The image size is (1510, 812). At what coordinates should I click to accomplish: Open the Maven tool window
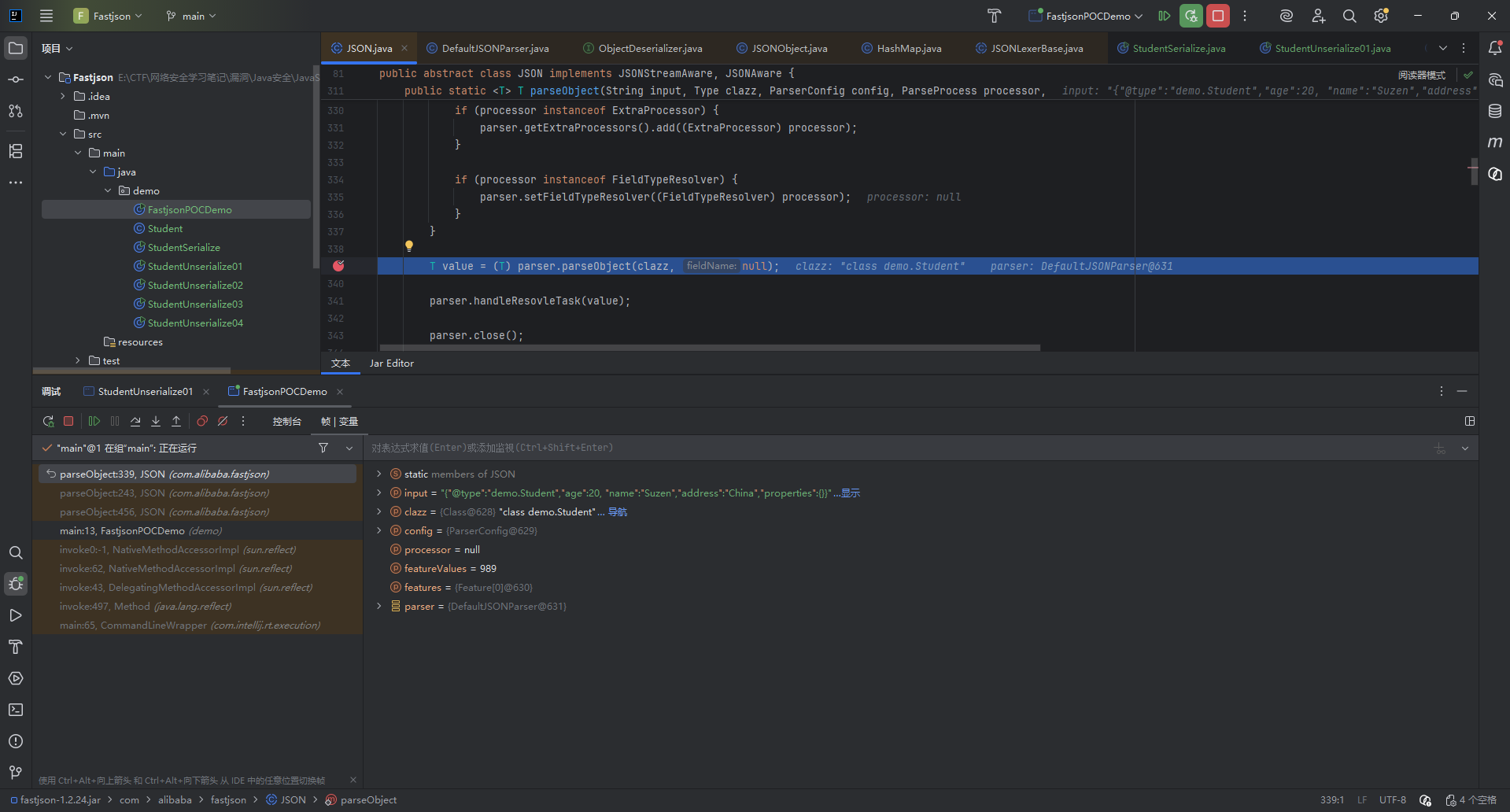pos(1495,142)
